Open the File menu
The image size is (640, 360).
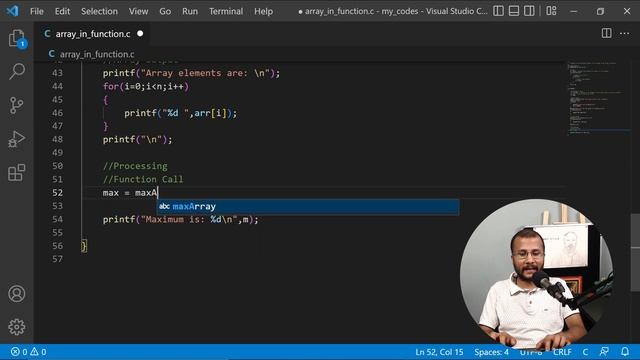[37, 11]
